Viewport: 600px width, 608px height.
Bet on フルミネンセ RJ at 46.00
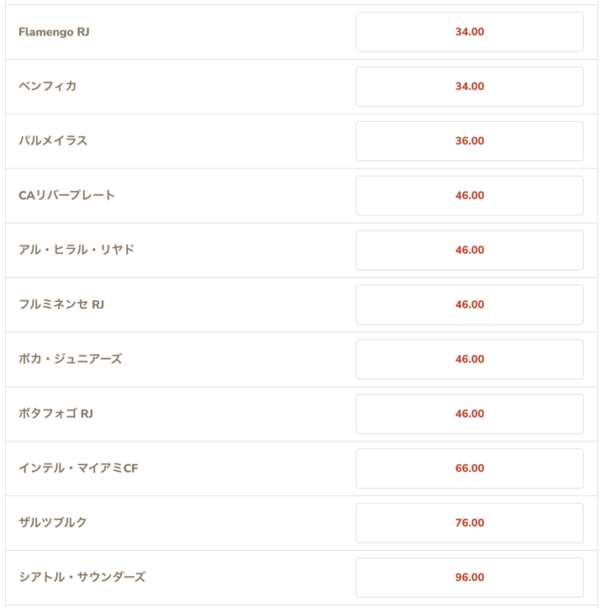469,305
